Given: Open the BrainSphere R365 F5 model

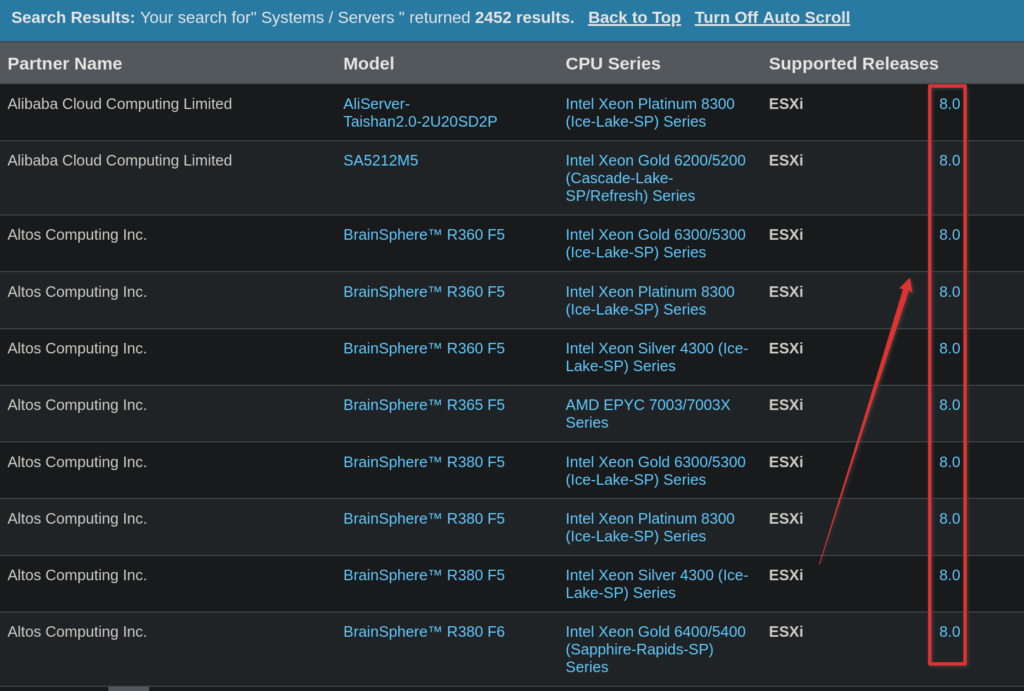Looking at the screenshot, I should point(424,405).
